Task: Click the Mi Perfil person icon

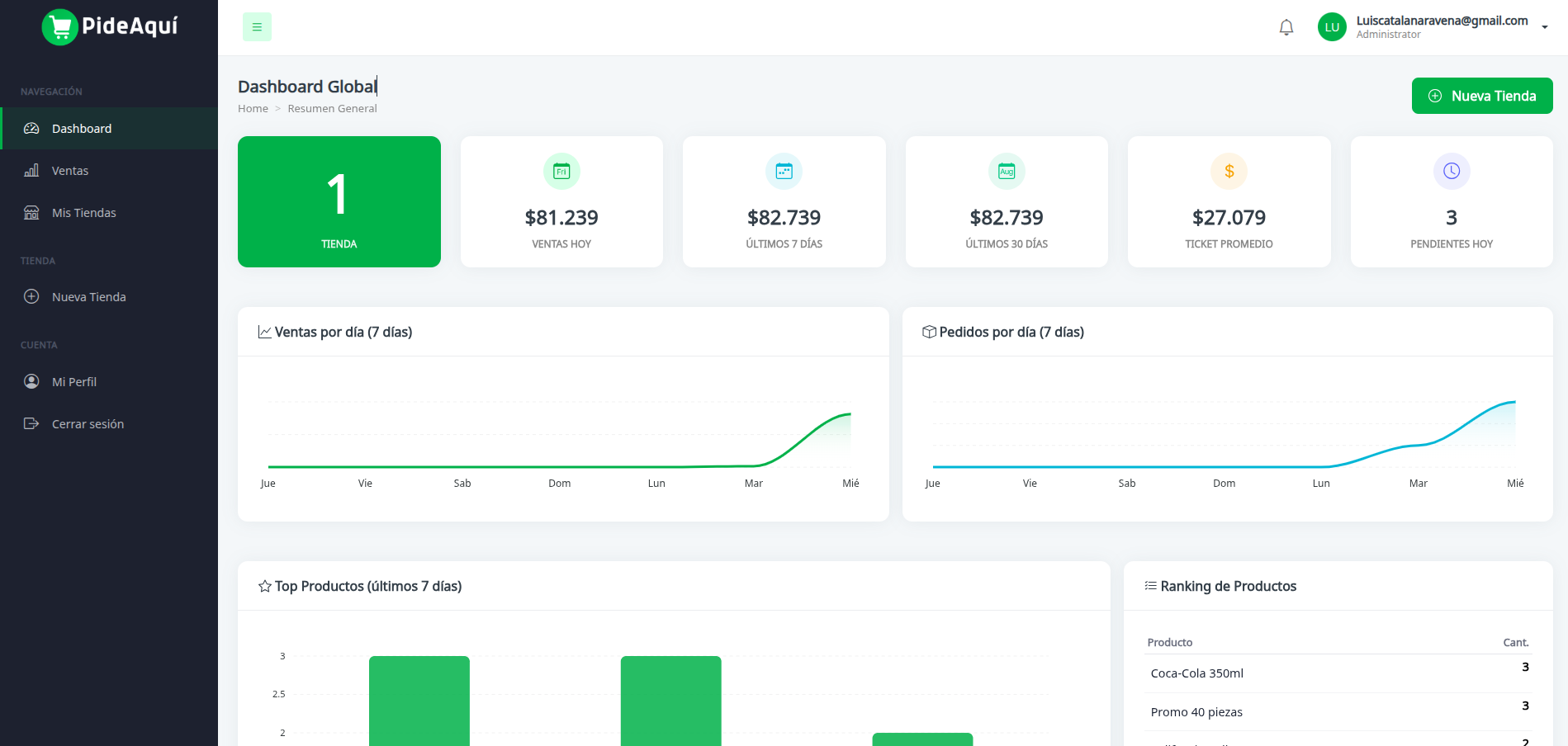Action: (x=31, y=381)
